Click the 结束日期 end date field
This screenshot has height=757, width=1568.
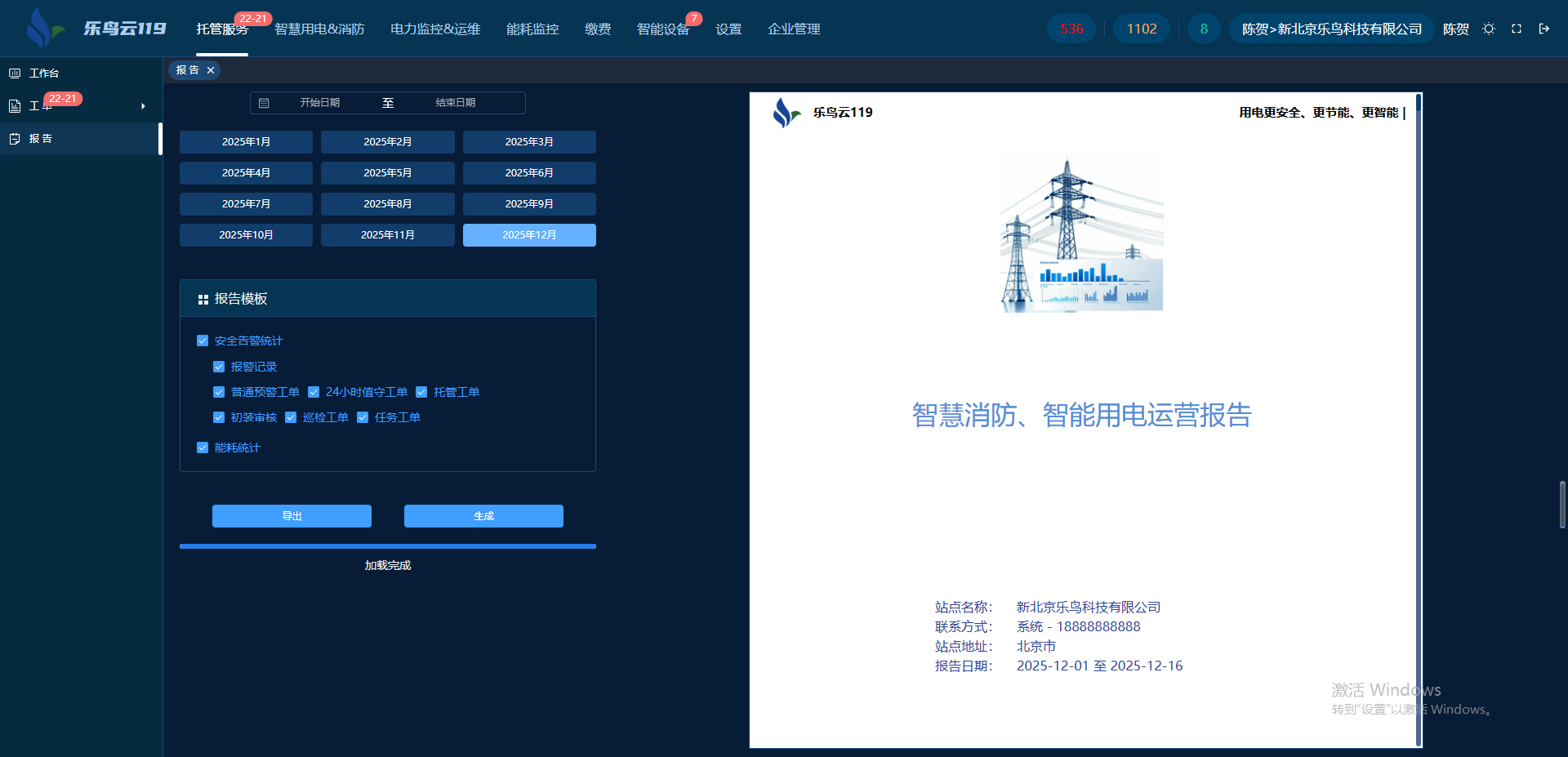pos(456,103)
